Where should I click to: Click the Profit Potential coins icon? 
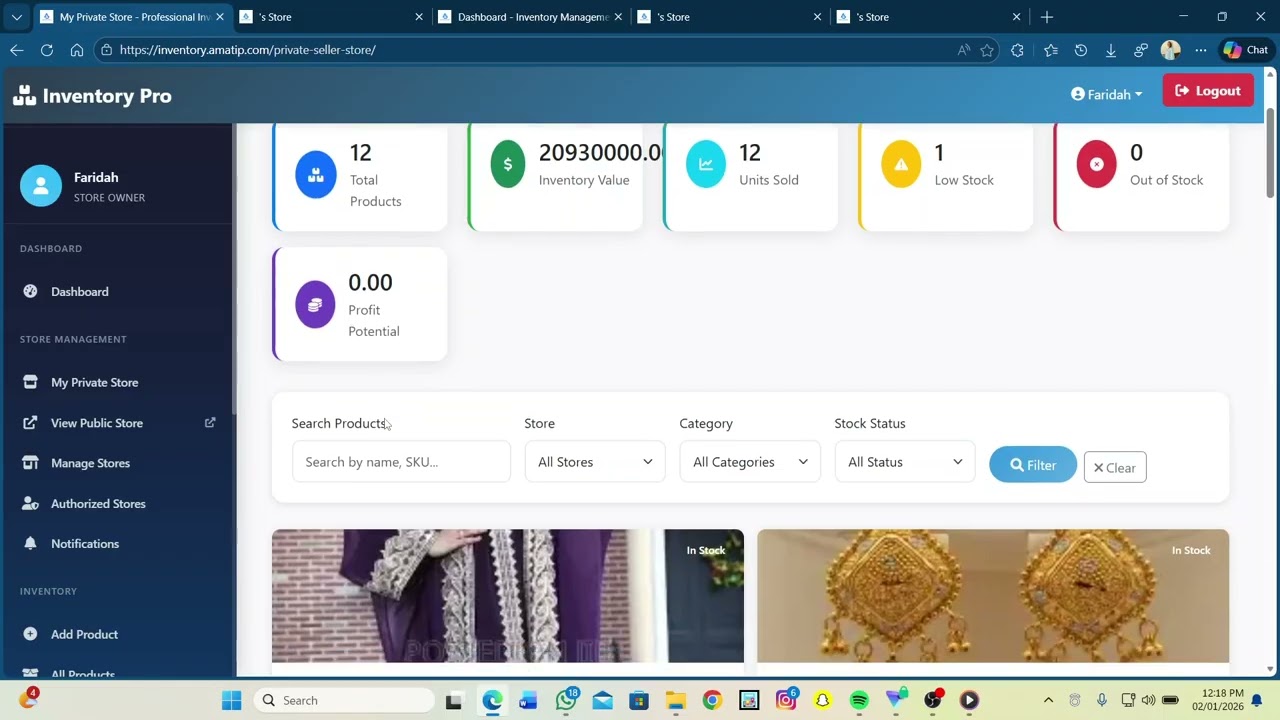point(315,305)
